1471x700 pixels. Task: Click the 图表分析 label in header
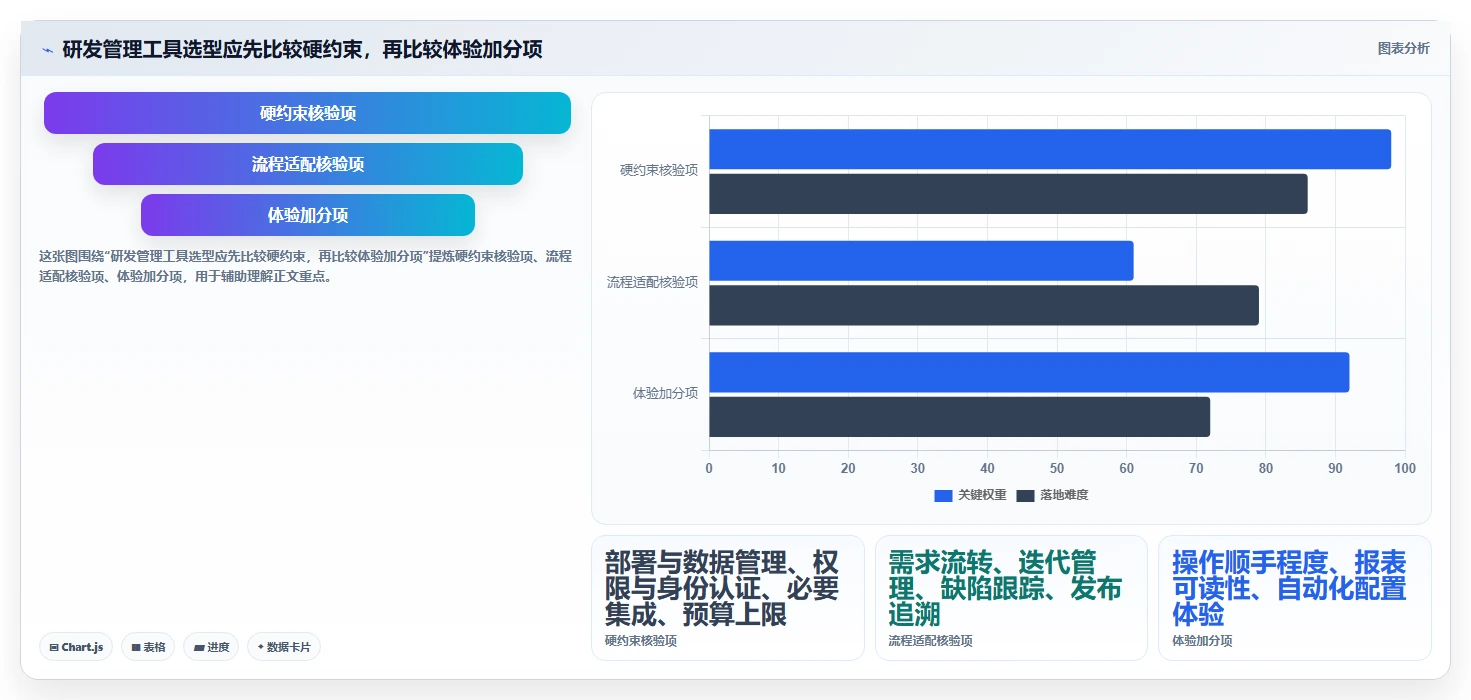[1403, 48]
